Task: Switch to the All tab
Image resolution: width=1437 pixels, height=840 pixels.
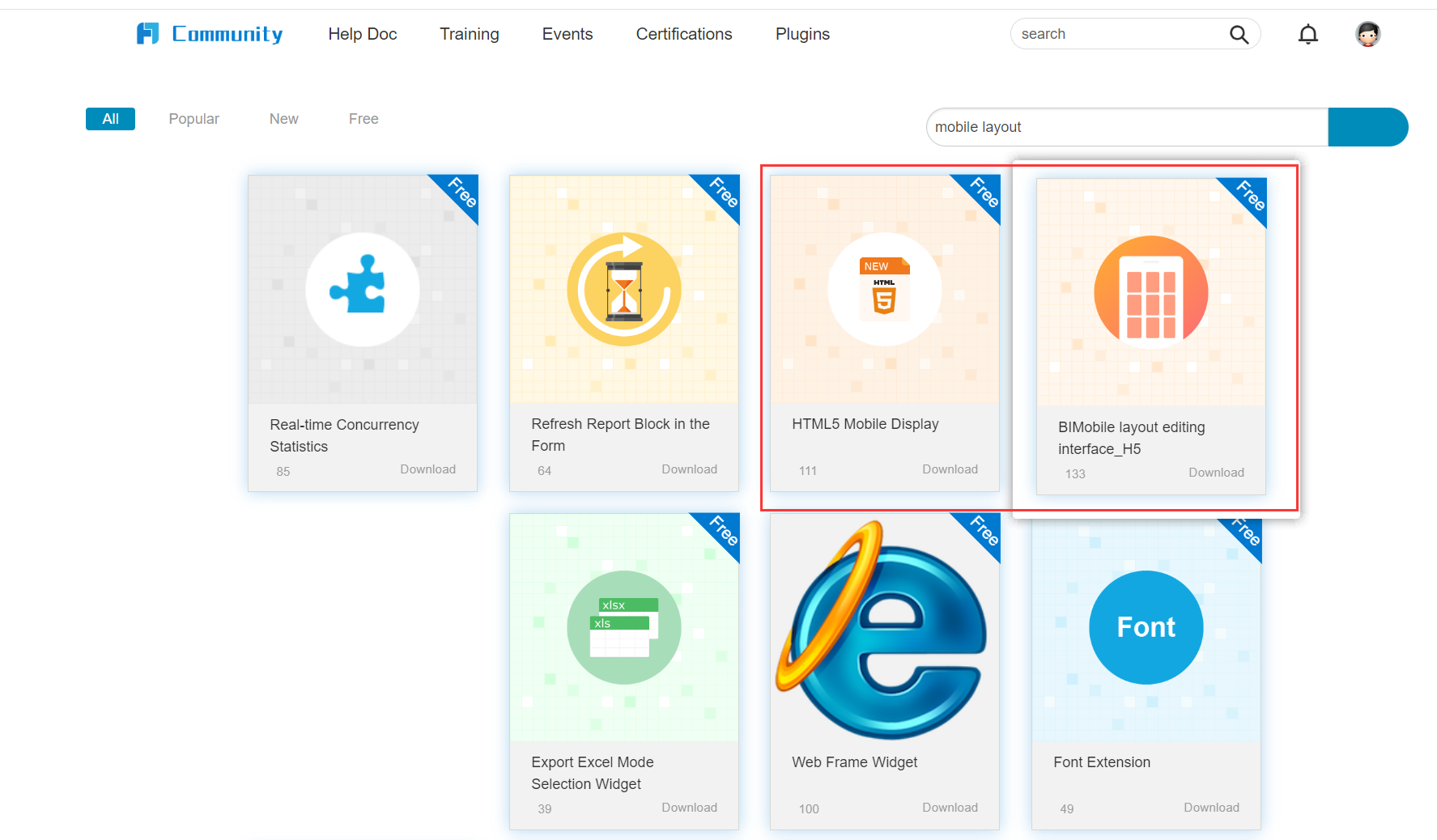Action: pos(110,118)
